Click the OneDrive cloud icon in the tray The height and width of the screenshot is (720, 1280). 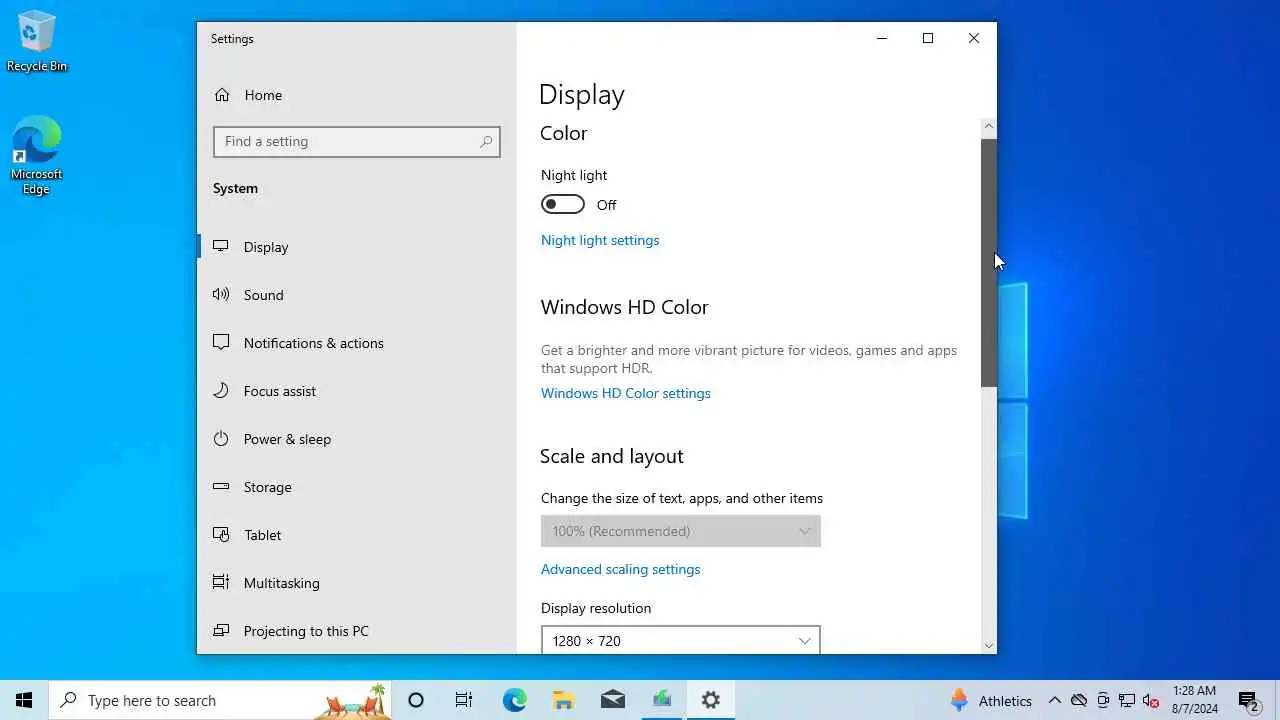coord(1078,700)
